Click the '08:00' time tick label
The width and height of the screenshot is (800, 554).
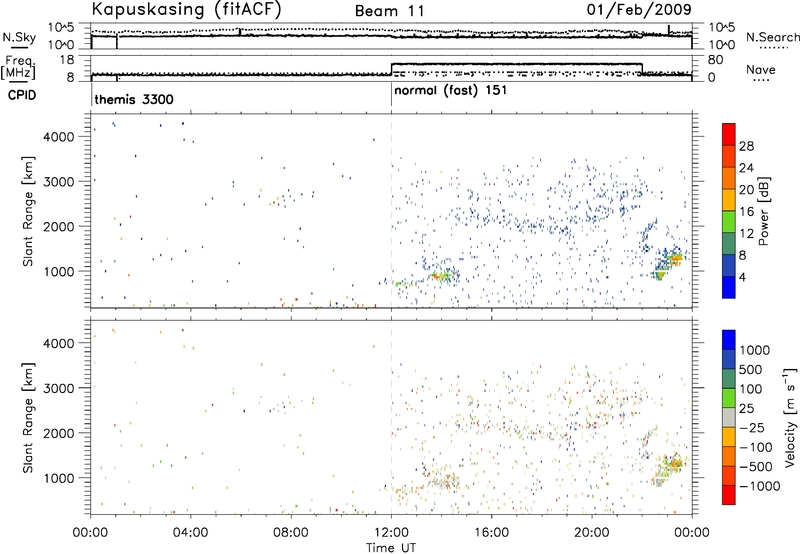click(291, 533)
